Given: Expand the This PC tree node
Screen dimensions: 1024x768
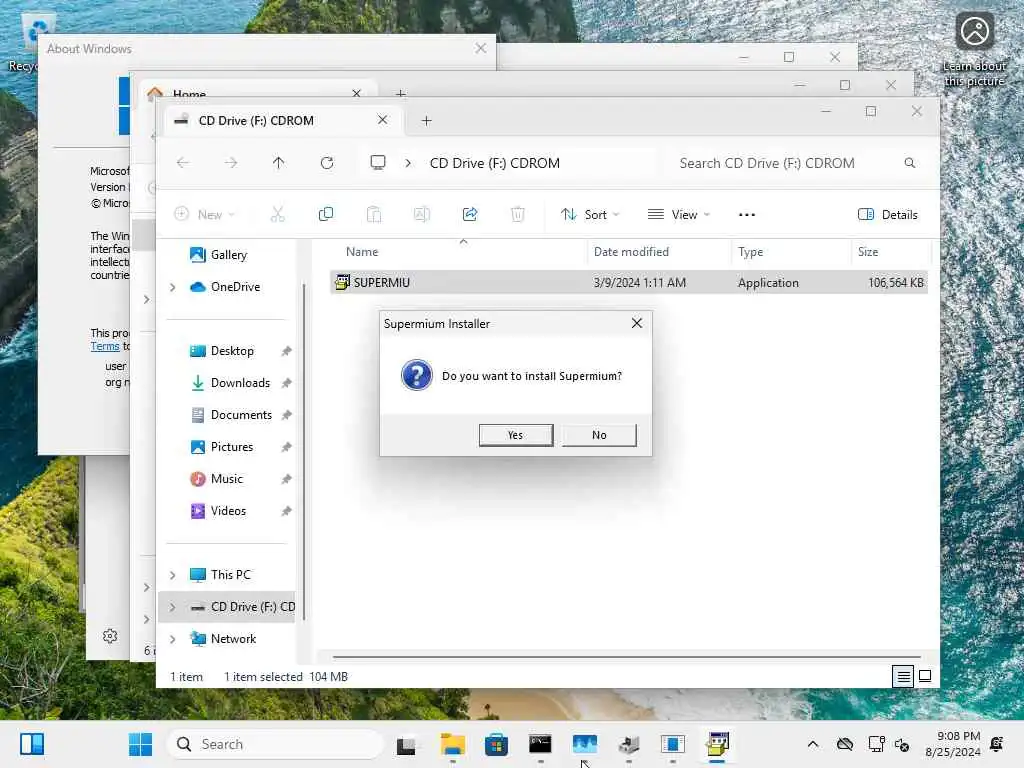Looking at the screenshot, I should point(172,575).
